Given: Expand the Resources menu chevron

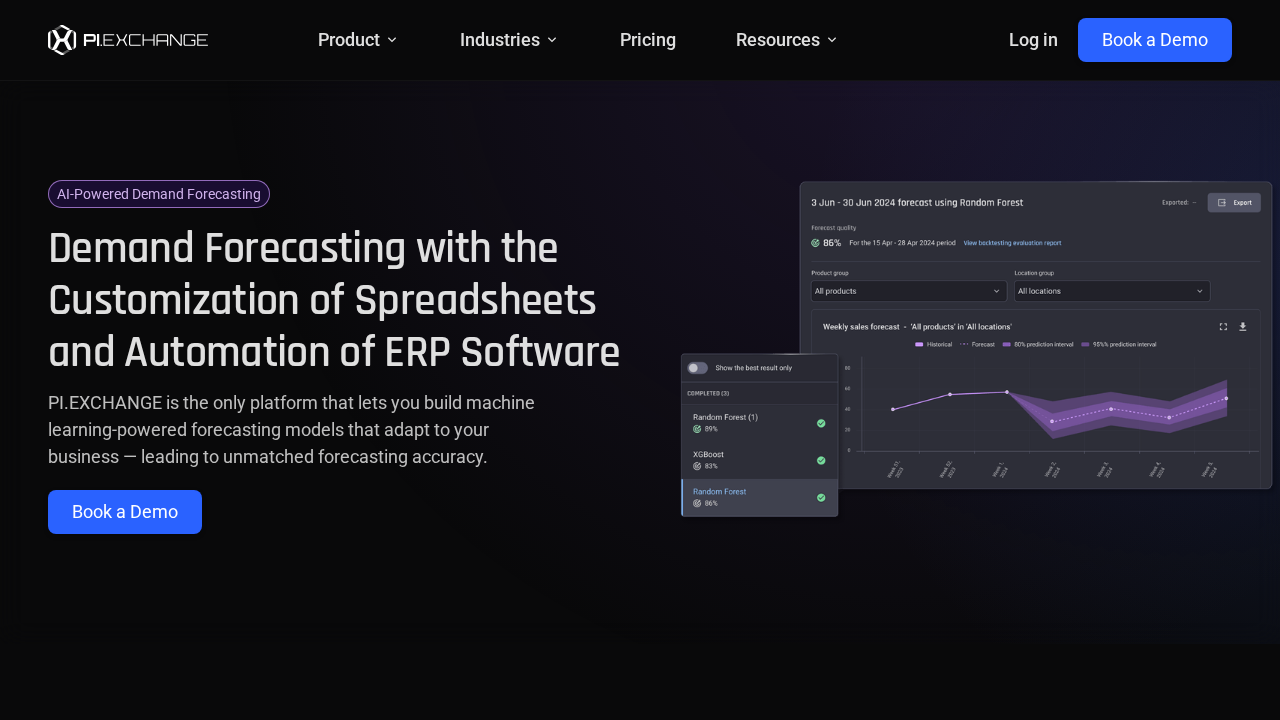Looking at the screenshot, I should 831,40.
